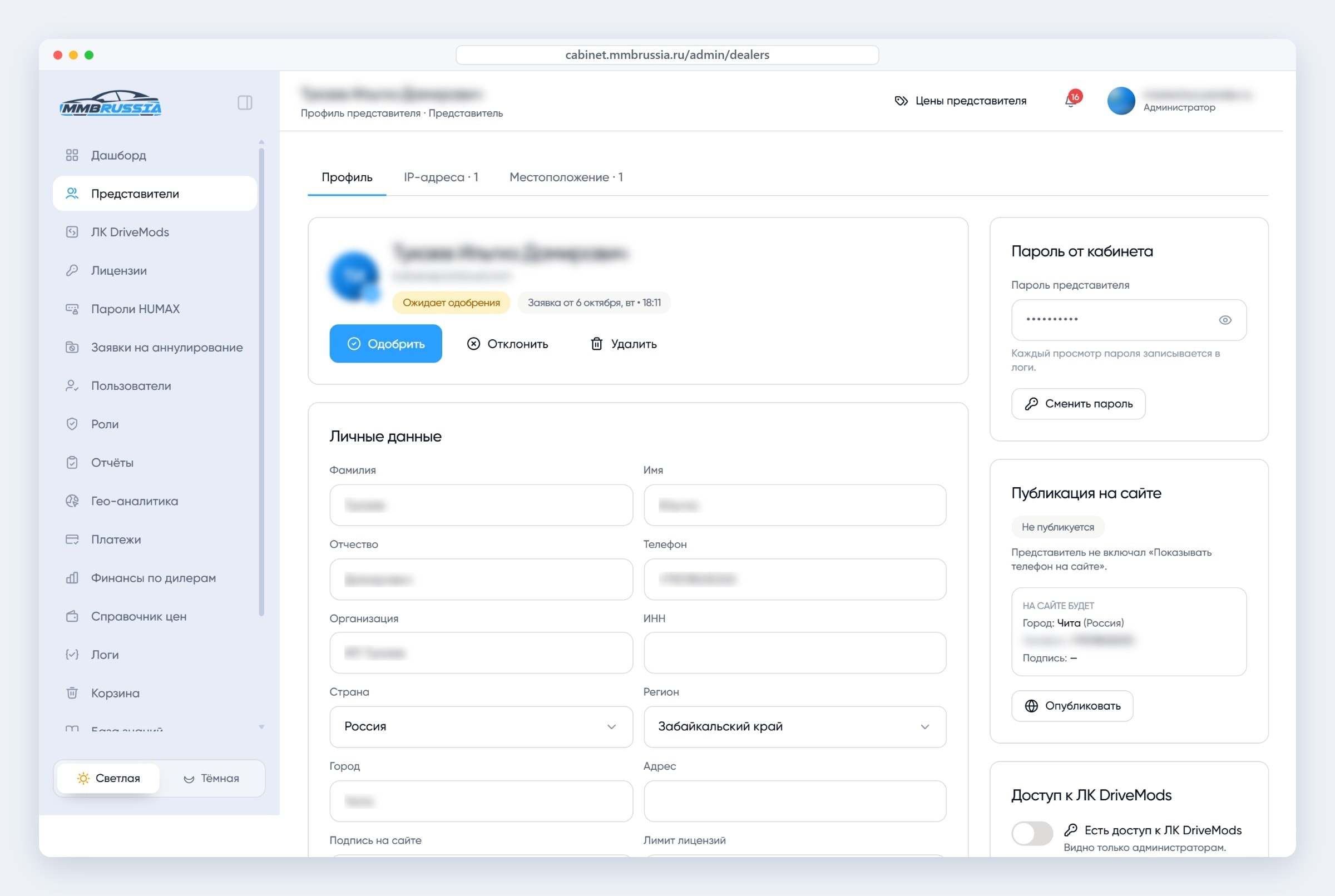1335x896 pixels.
Task: Open the Регион dropdown showing Забайкальский край
Action: click(x=794, y=726)
